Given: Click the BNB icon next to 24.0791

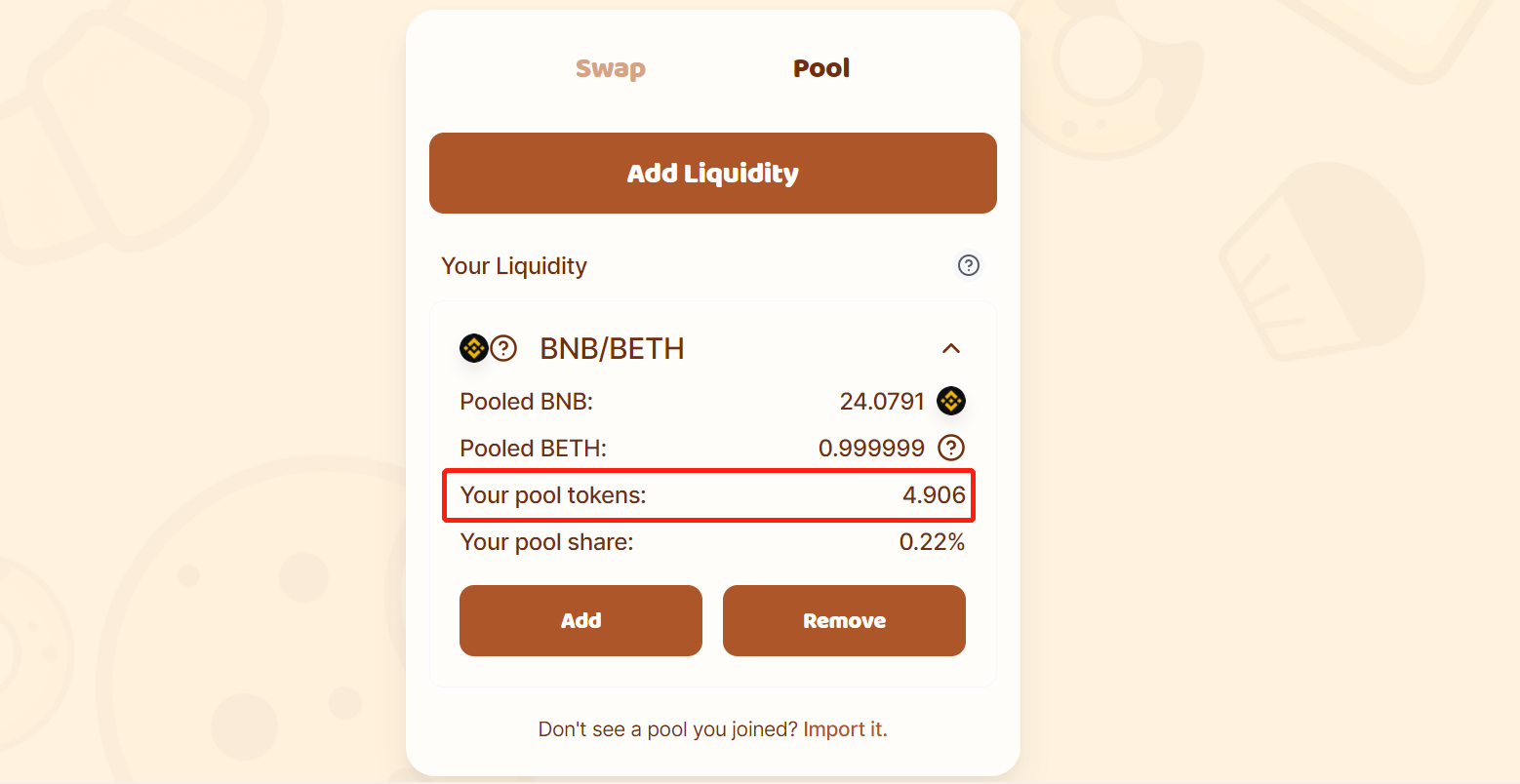Looking at the screenshot, I should (x=951, y=401).
